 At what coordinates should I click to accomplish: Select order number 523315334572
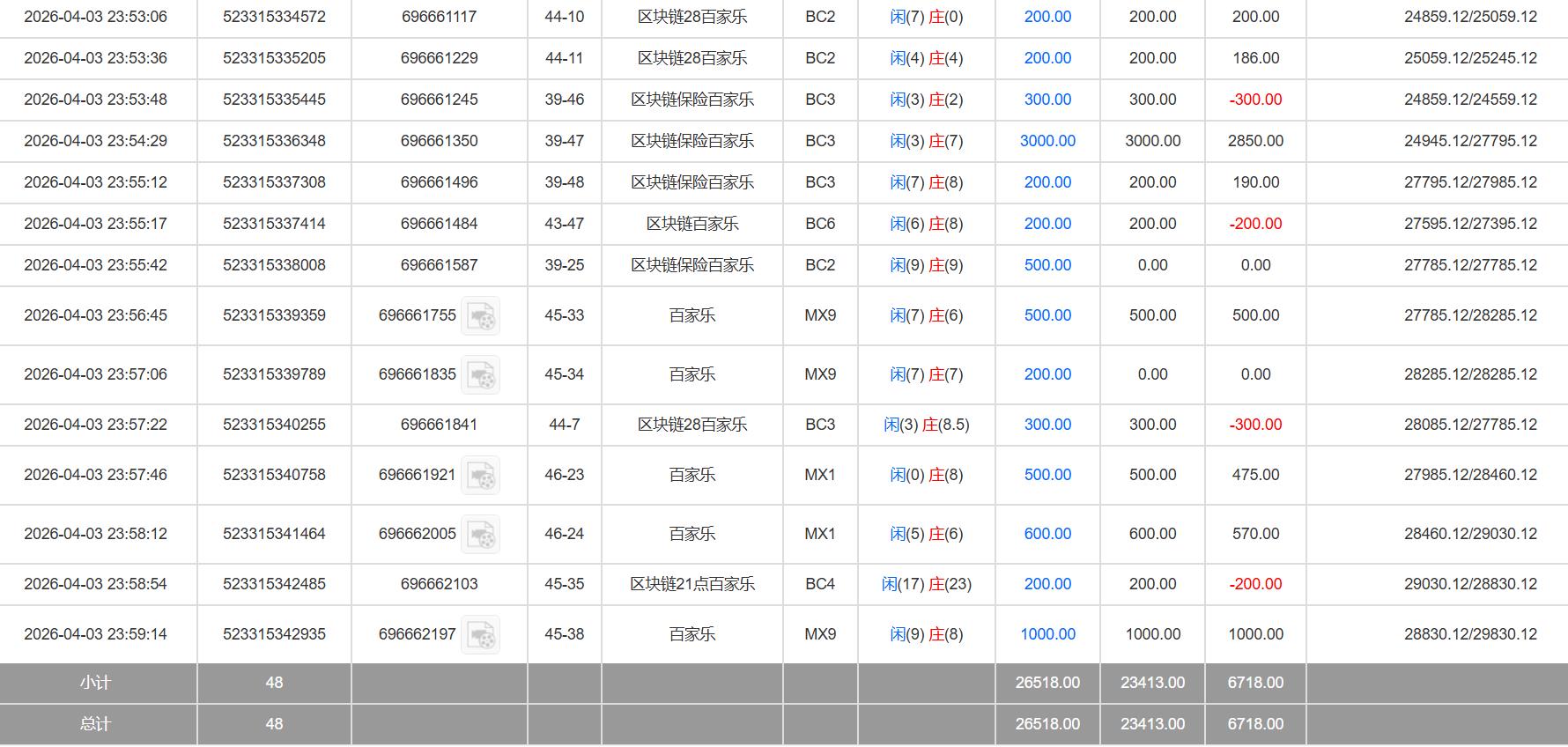pos(274,17)
